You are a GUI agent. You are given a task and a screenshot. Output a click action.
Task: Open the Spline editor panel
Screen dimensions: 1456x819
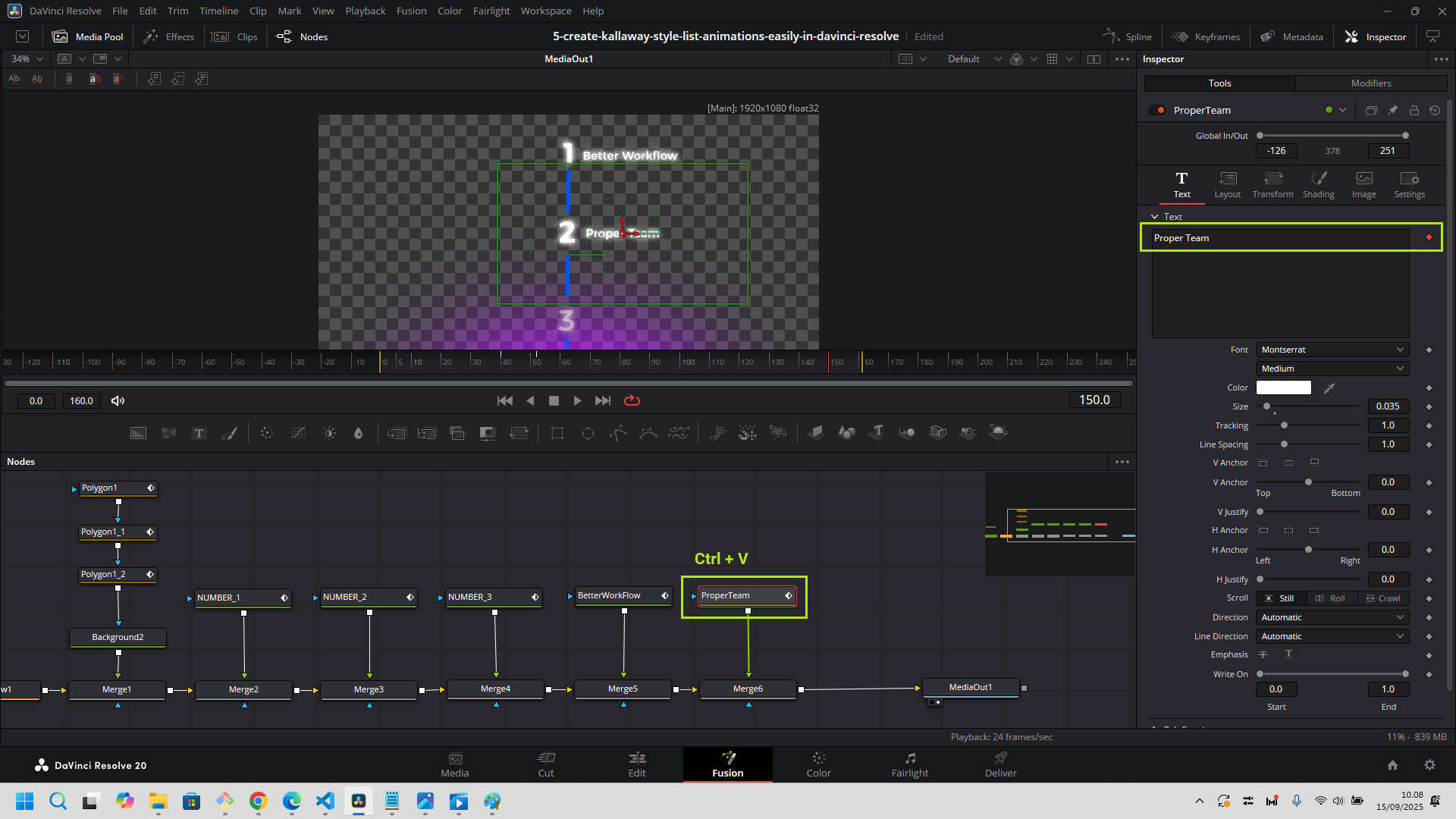tap(1128, 36)
